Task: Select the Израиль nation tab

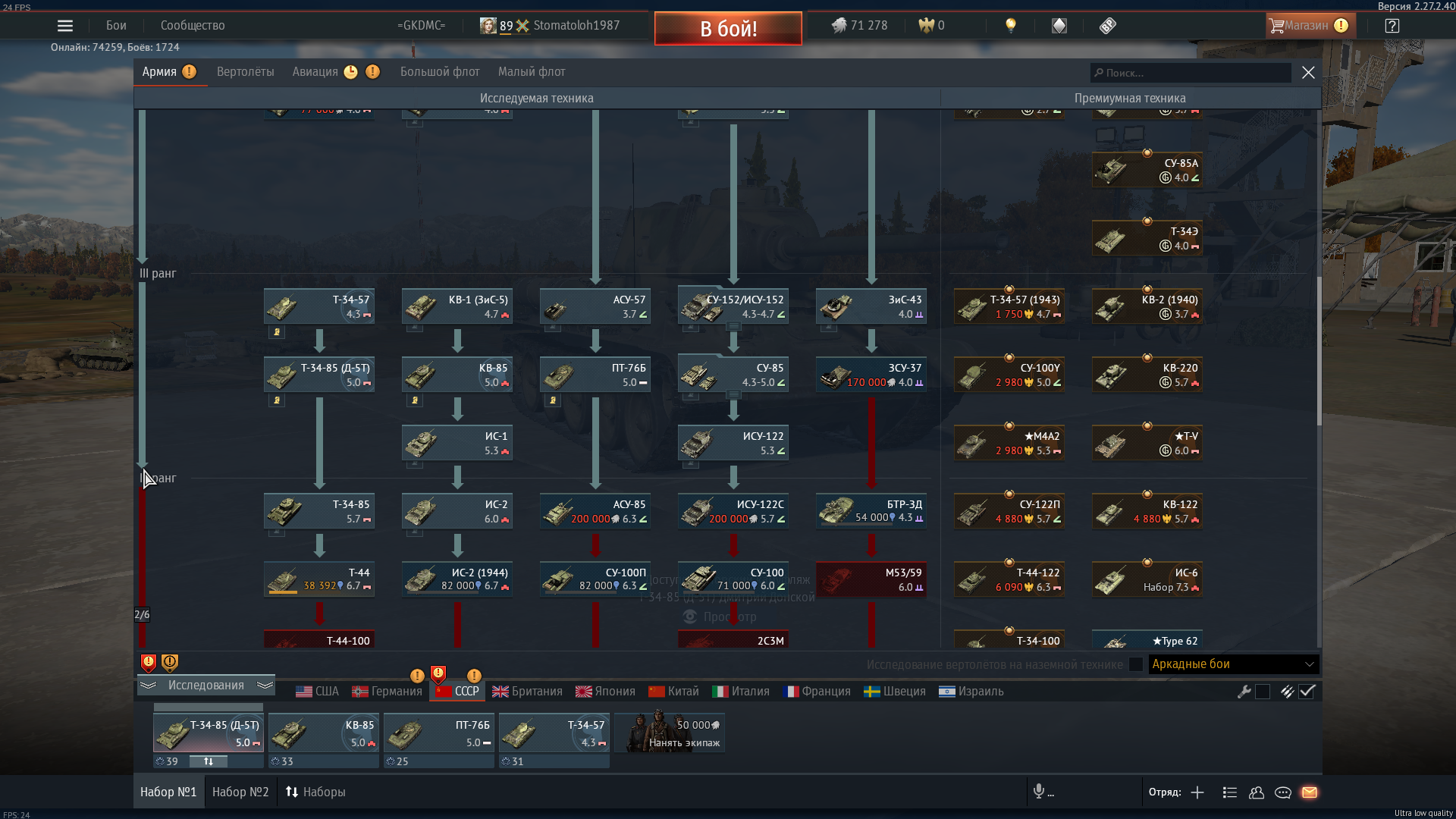Action: click(x=971, y=692)
